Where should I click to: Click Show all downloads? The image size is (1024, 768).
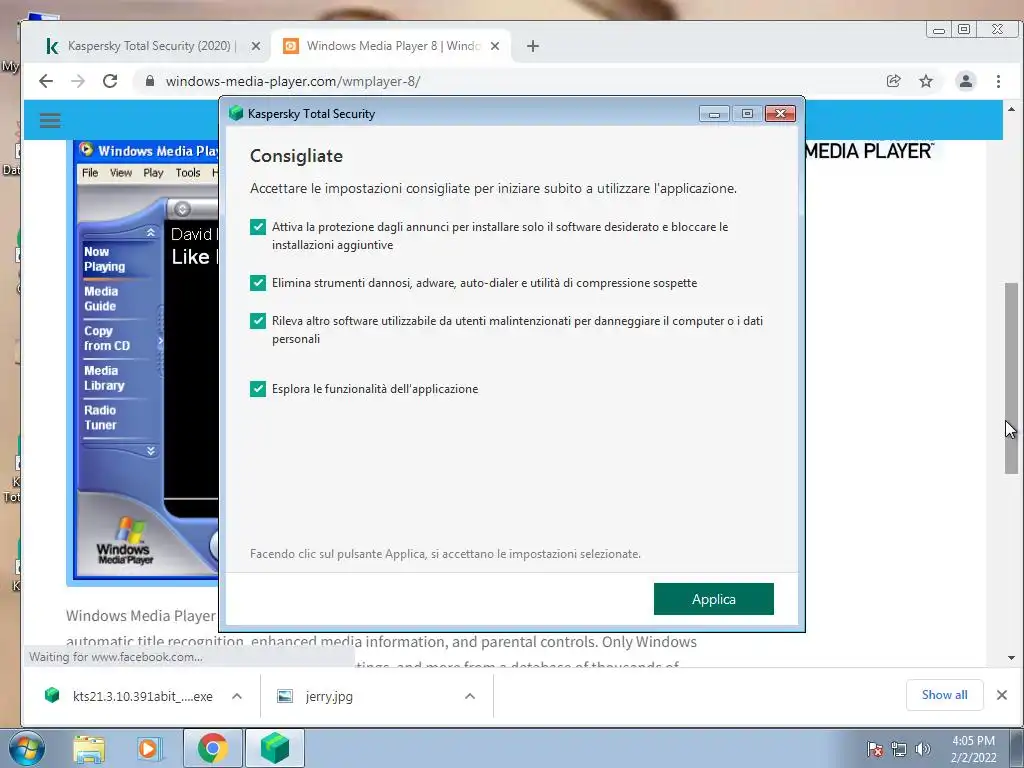(x=944, y=695)
